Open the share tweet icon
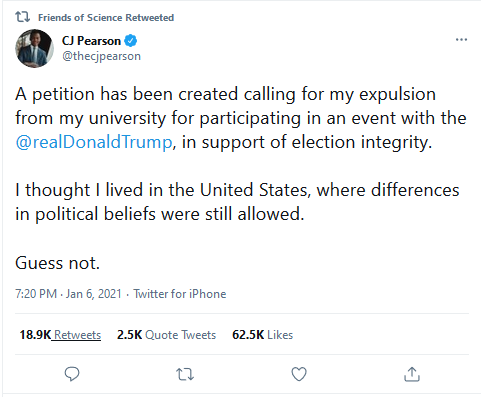 412,374
